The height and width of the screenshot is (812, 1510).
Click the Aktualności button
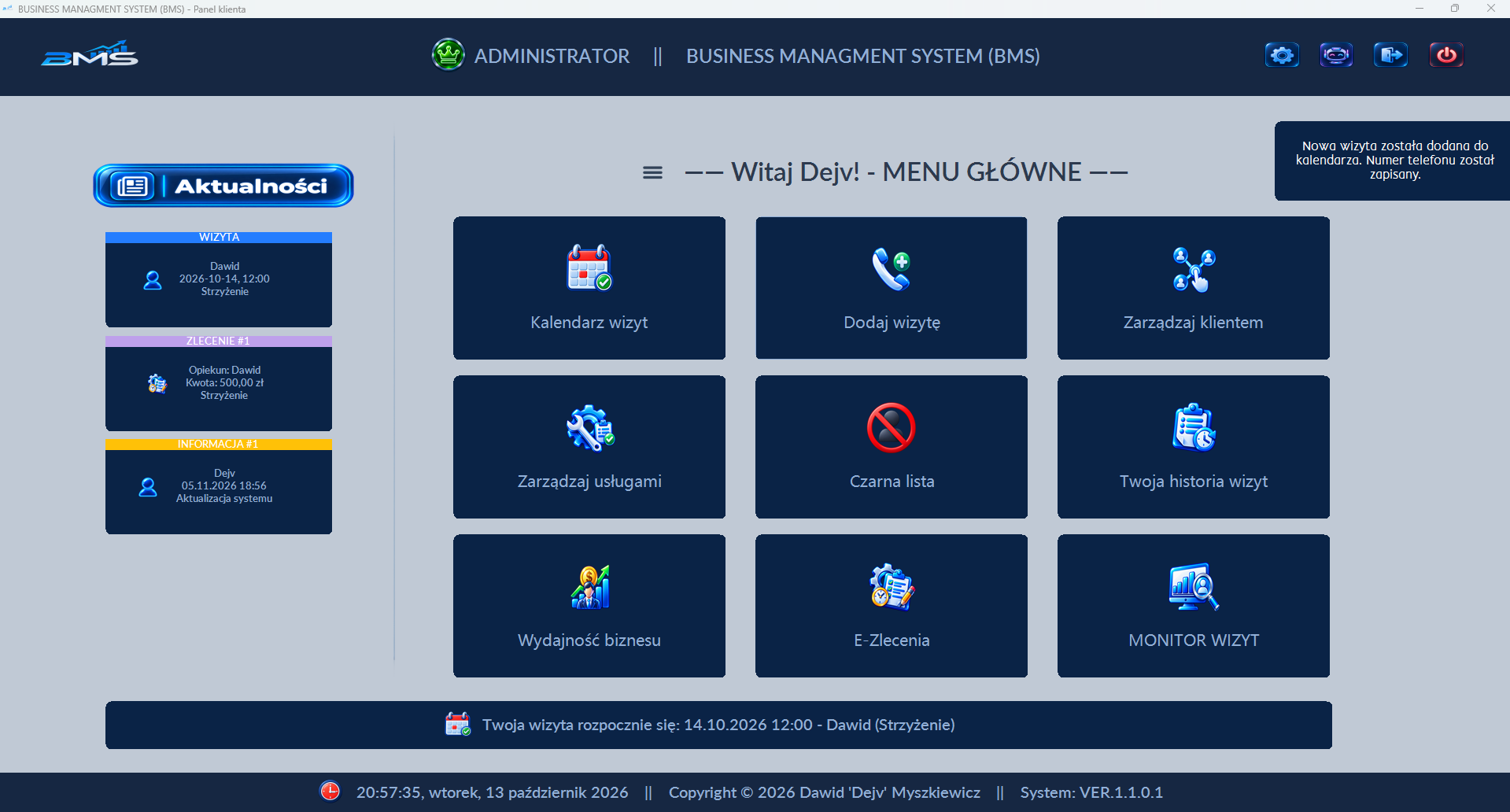223,186
